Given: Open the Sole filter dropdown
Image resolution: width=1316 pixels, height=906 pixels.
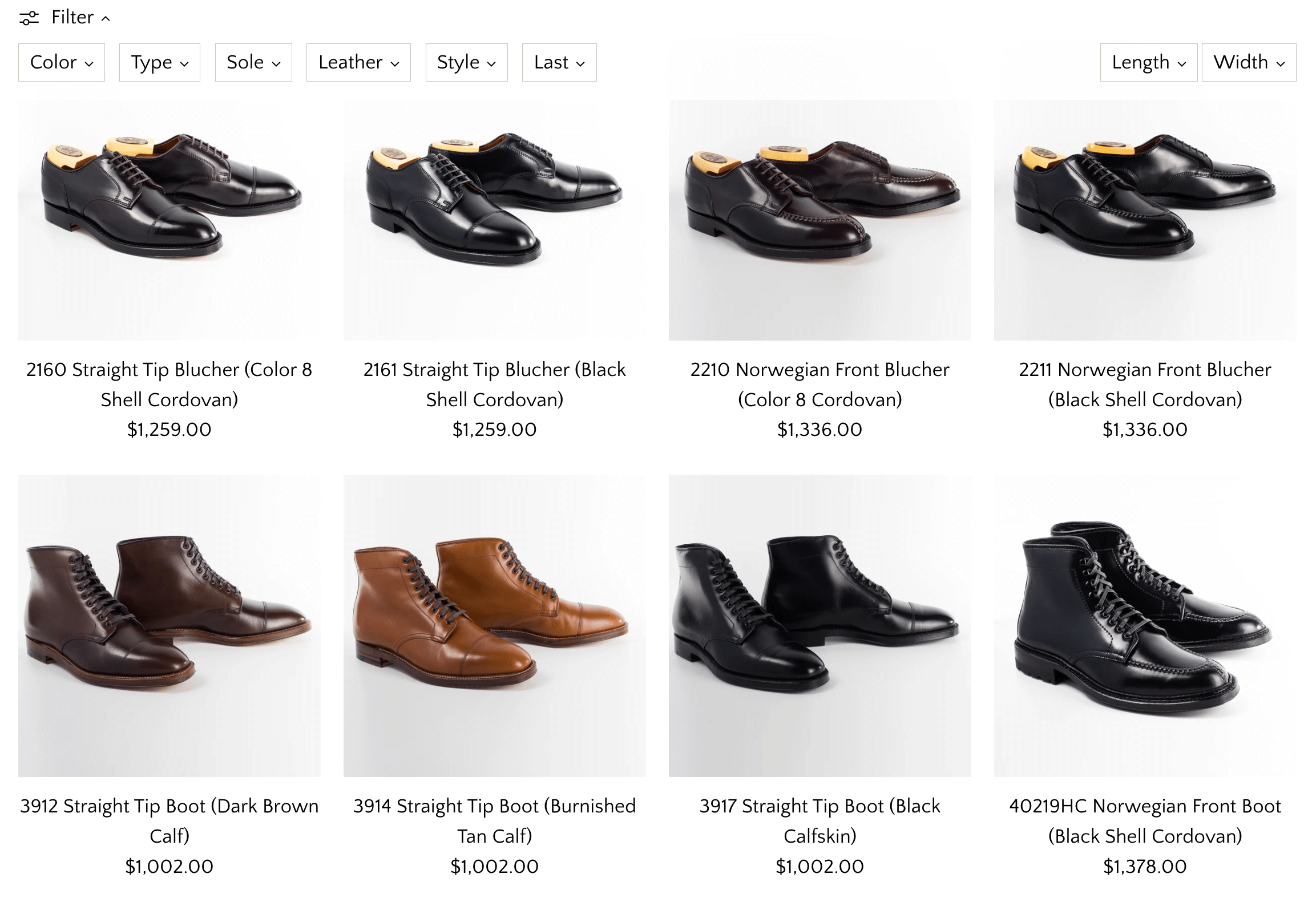Looking at the screenshot, I should coord(253,62).
